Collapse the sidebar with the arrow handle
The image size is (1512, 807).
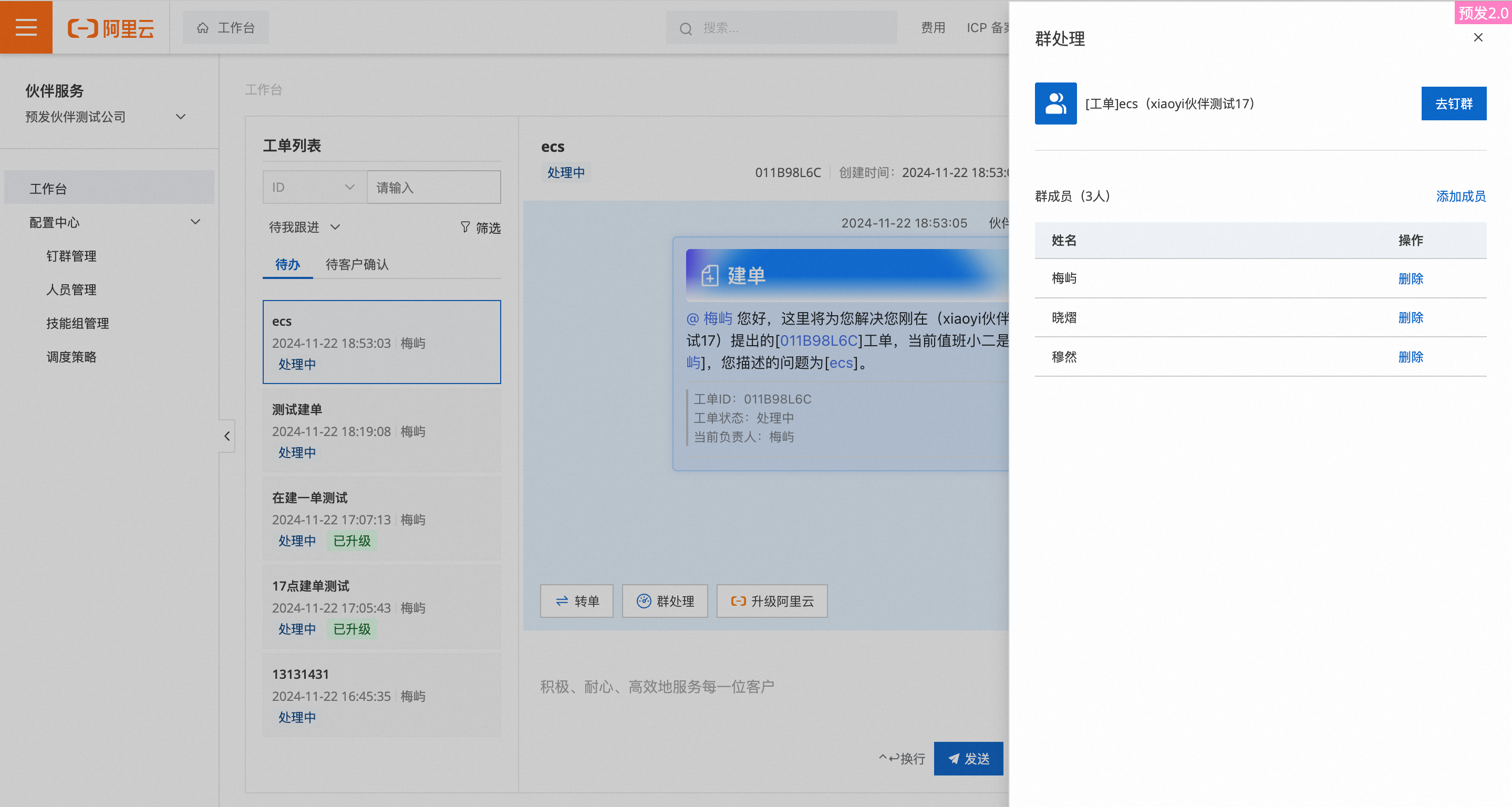[x=227, y=436]
